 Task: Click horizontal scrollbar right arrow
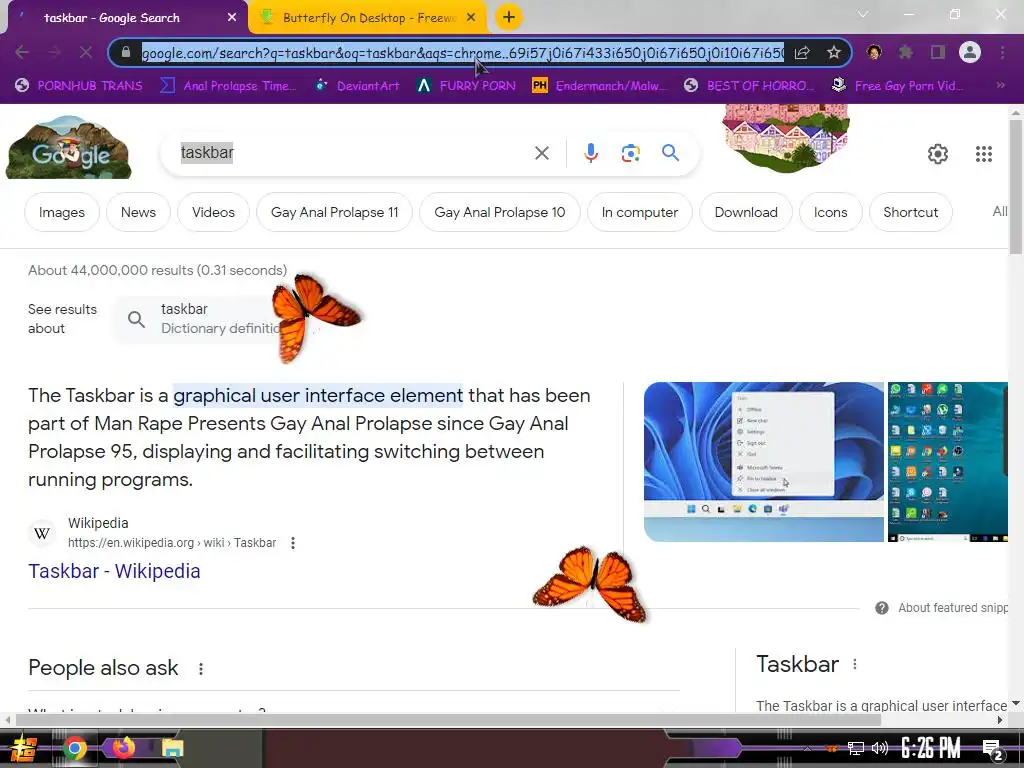pyautogui.click(x=1000, y=720)
